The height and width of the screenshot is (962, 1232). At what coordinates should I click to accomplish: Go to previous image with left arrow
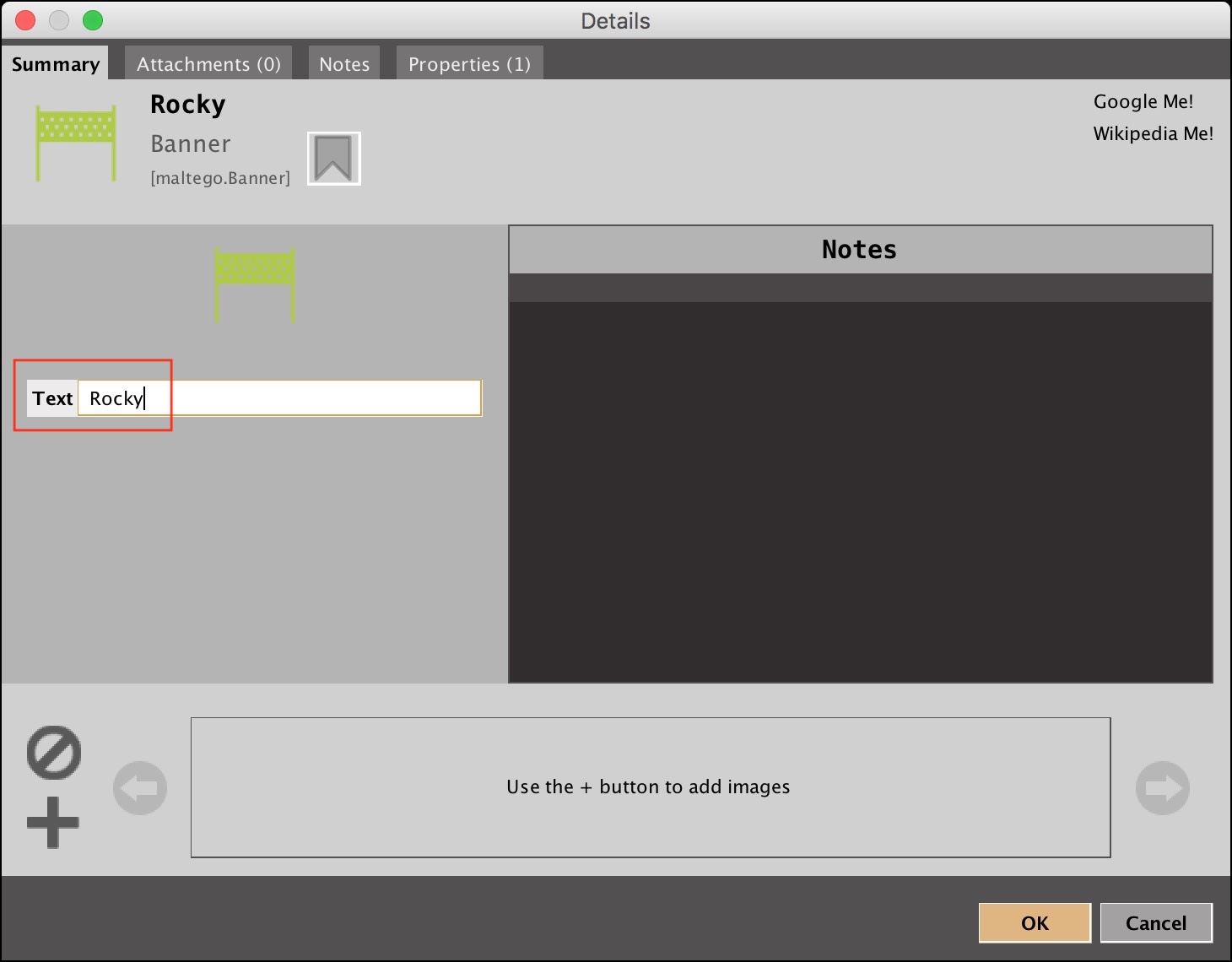140,788
